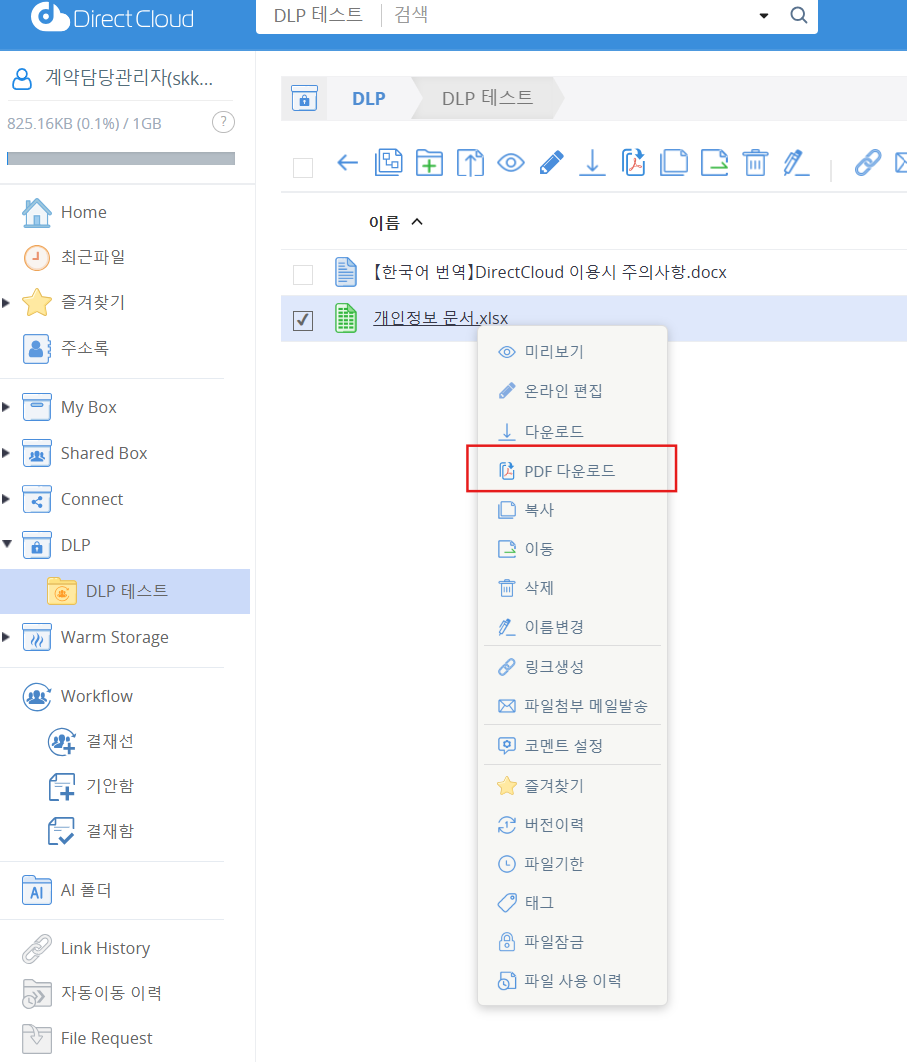Click the DLP lock box breadcrumb icon
This screenshot has width=907, height=1062.
[x=304, y=99]
